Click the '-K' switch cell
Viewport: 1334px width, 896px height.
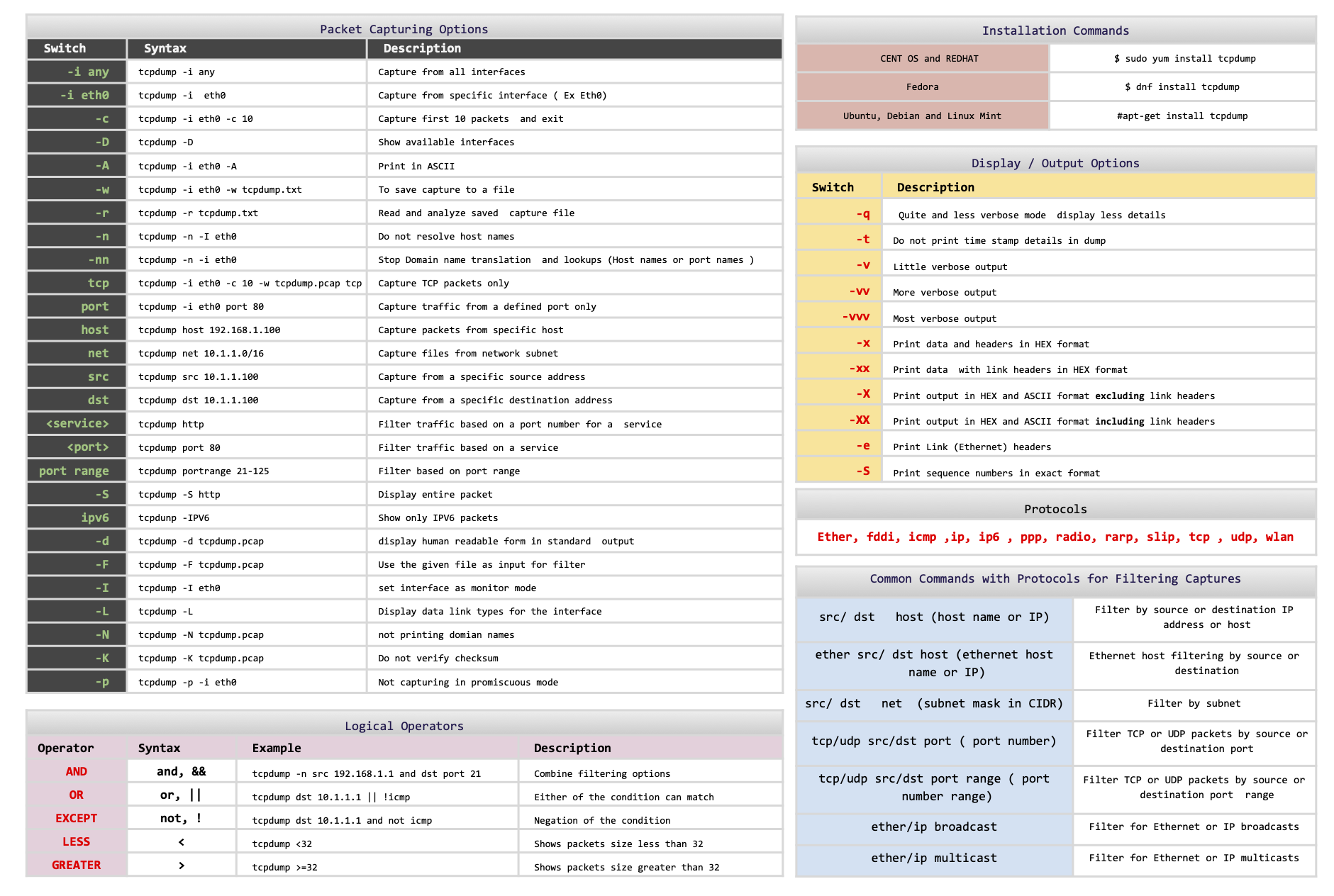pos(77,658)
